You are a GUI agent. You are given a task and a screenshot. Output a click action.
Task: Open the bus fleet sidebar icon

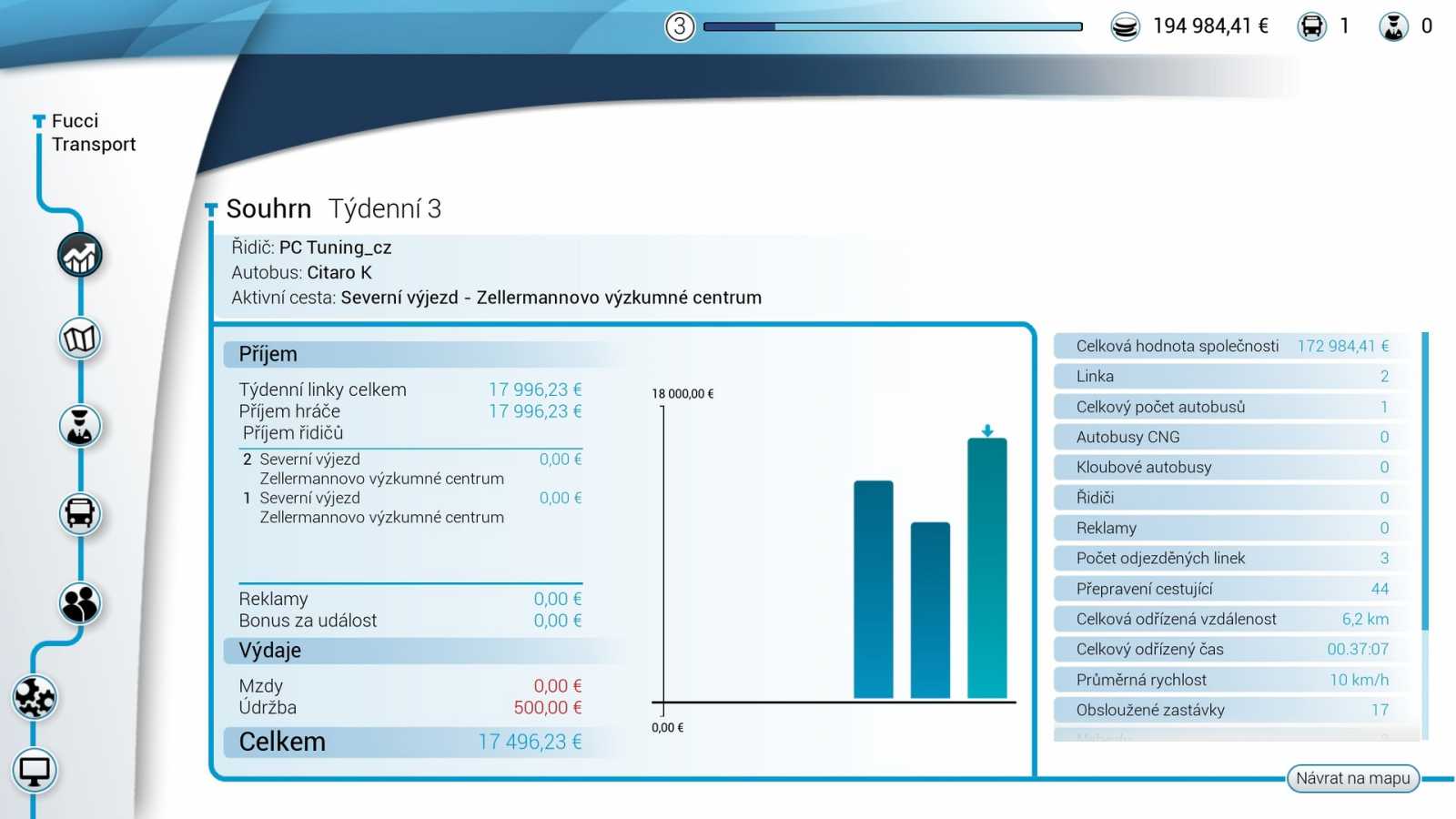coord(80,513)
